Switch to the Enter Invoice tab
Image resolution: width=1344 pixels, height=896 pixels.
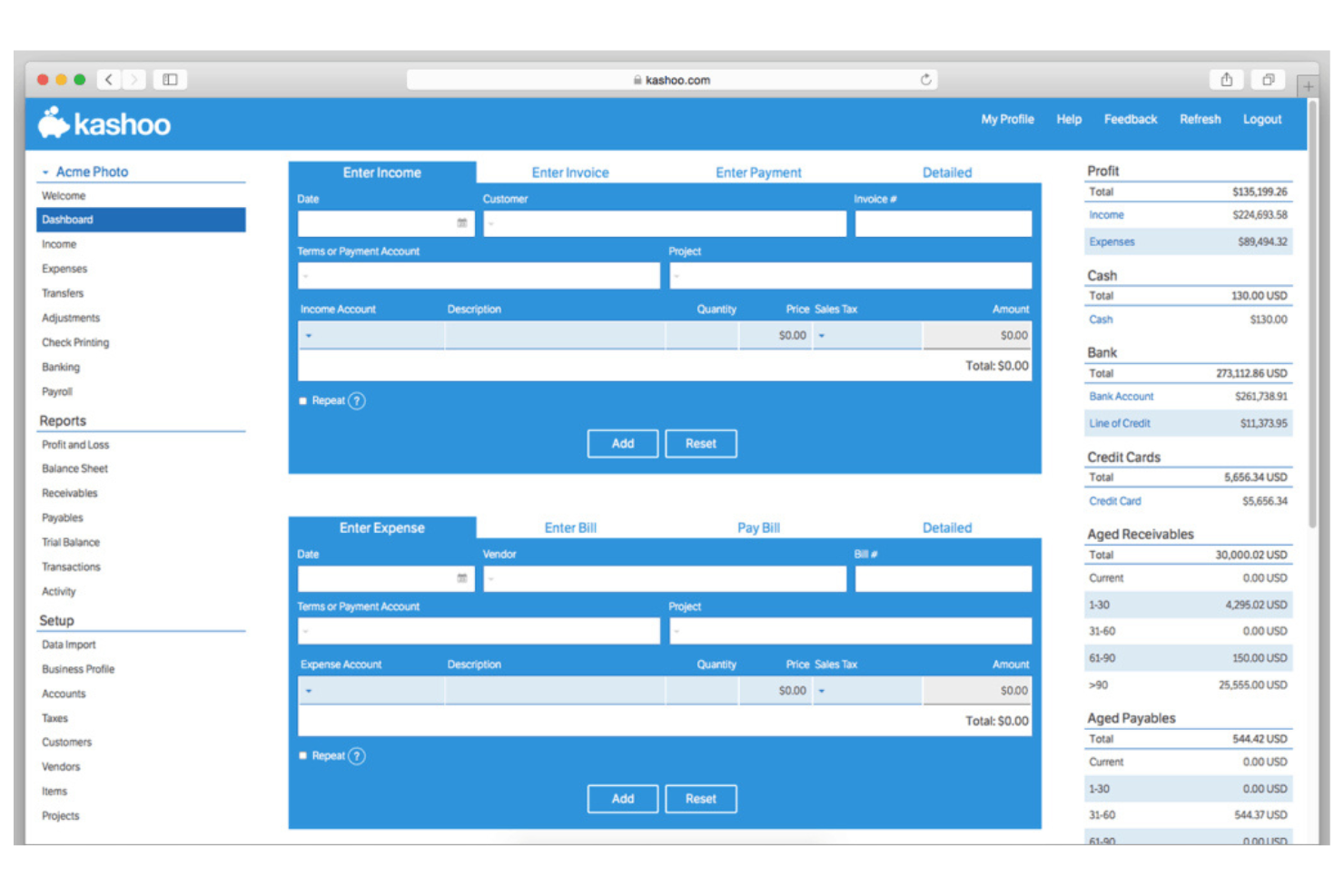pyautogui.click(x=570, y=172)
